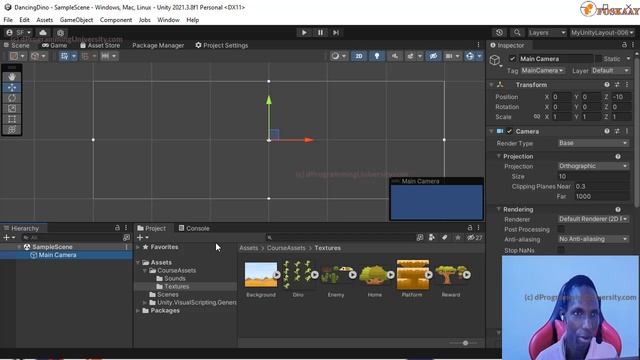Click the Step frame button
640x360 pixels.
pos(336,33)
